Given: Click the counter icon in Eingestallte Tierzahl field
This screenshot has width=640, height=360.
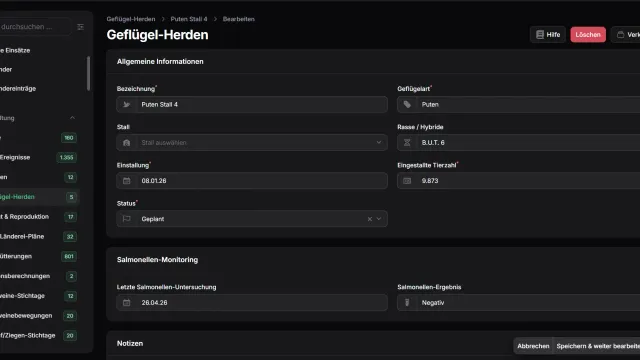Looking at the screenshot, I should click(407, 181).
